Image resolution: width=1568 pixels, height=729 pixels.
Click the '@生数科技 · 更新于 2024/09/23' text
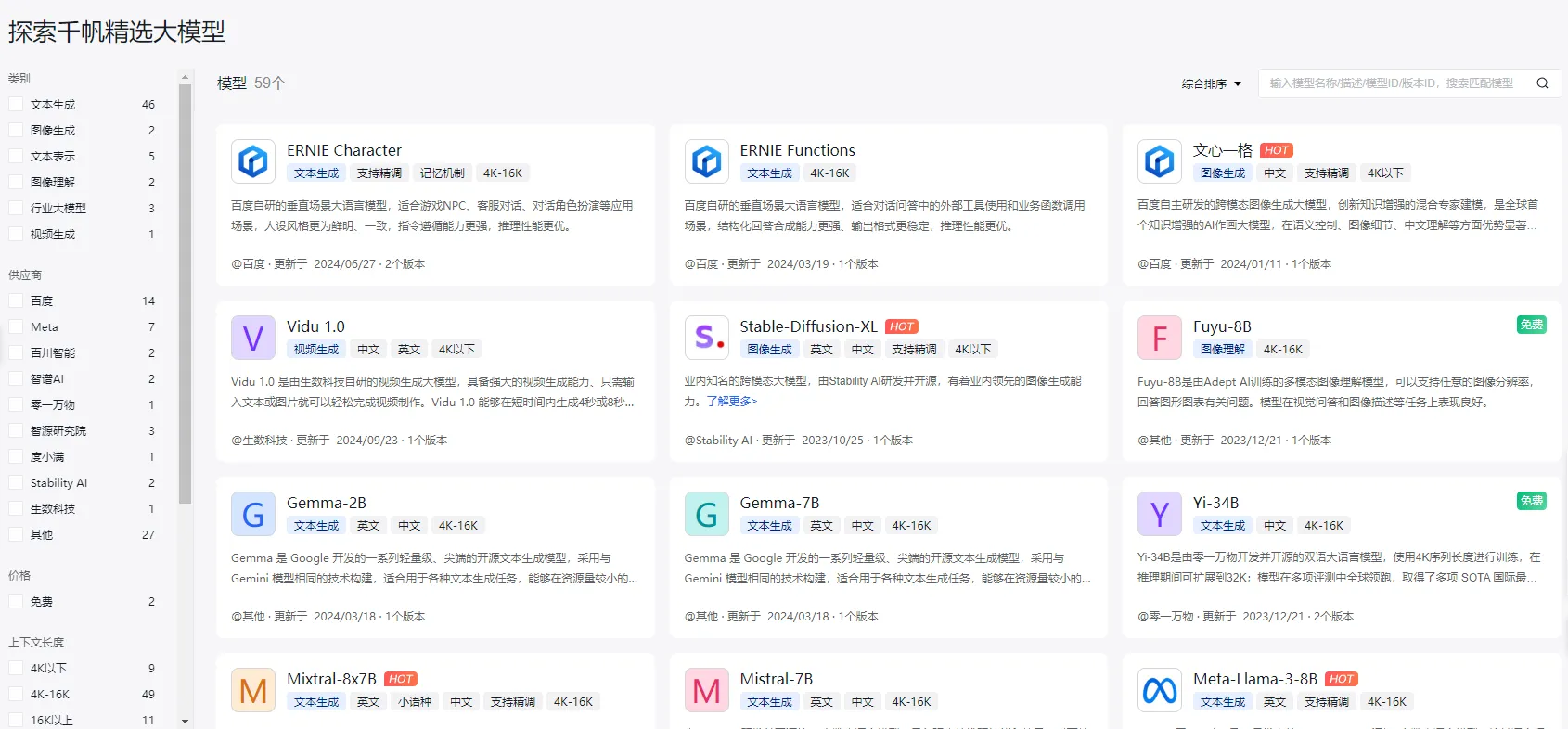(315, 441)
